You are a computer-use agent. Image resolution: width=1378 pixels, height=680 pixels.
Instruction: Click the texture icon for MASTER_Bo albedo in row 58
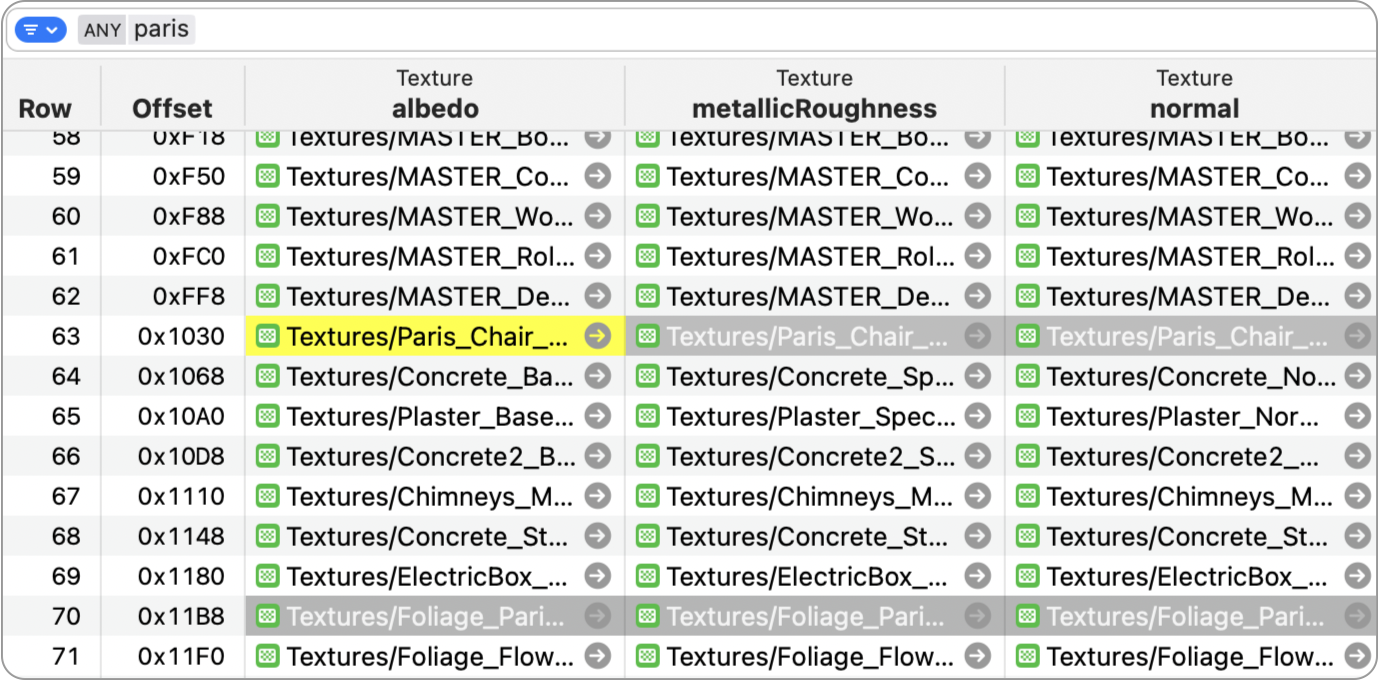(x=267, y=137)
